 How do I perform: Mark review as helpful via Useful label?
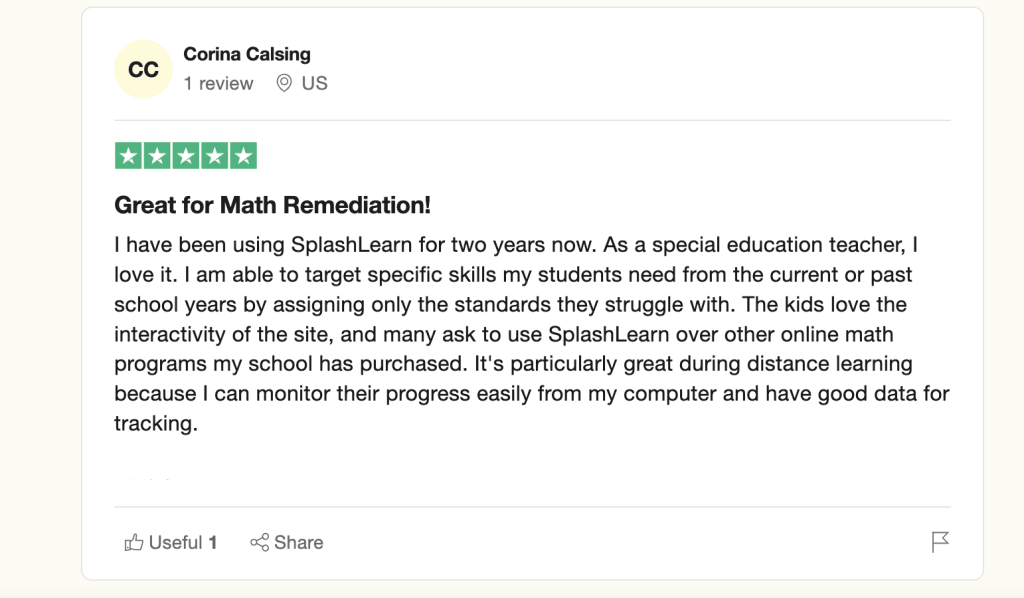pyautogui.click(x=175, y=543)
